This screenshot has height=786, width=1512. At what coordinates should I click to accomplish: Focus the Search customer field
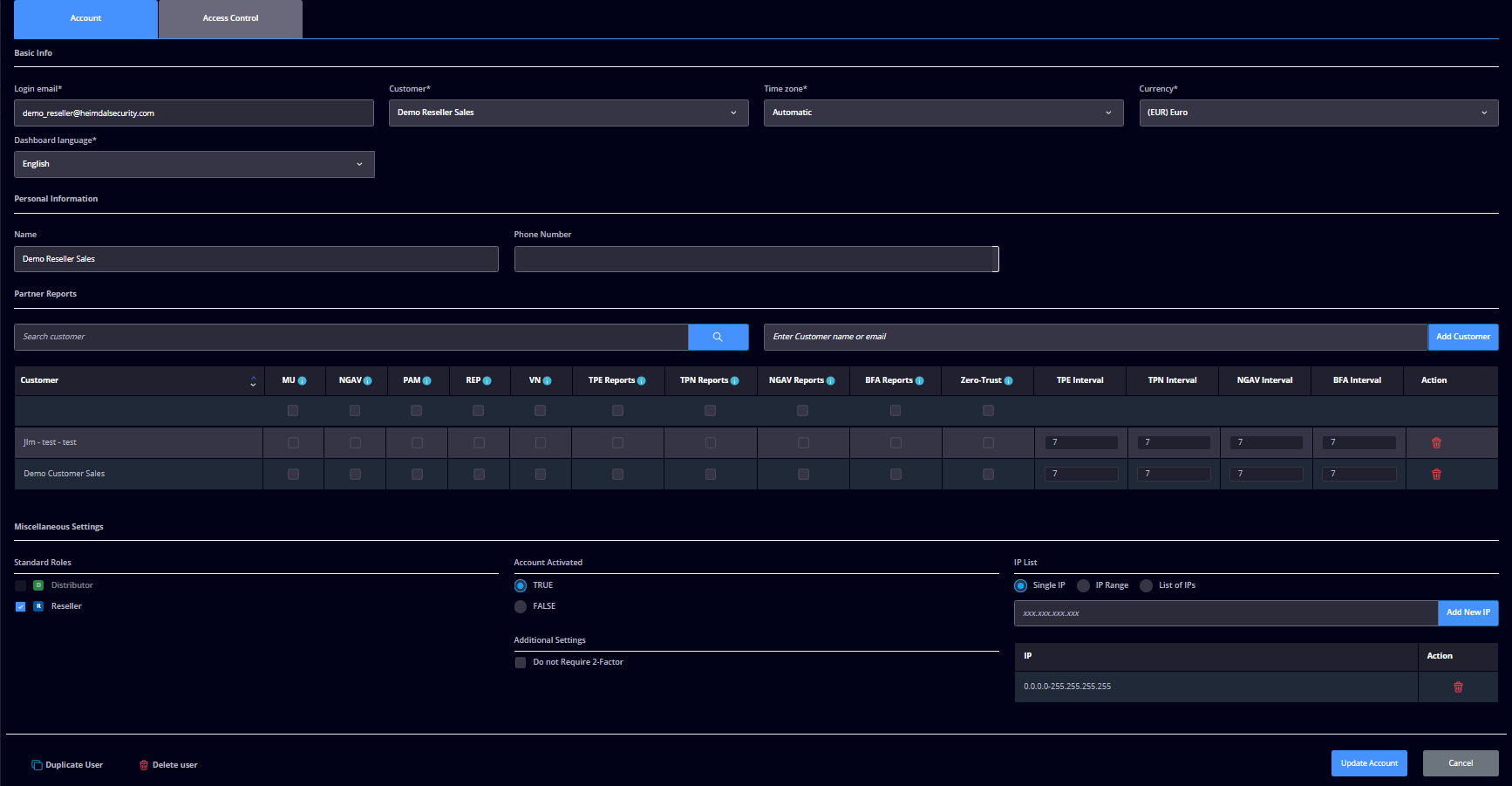click(351, 337)
